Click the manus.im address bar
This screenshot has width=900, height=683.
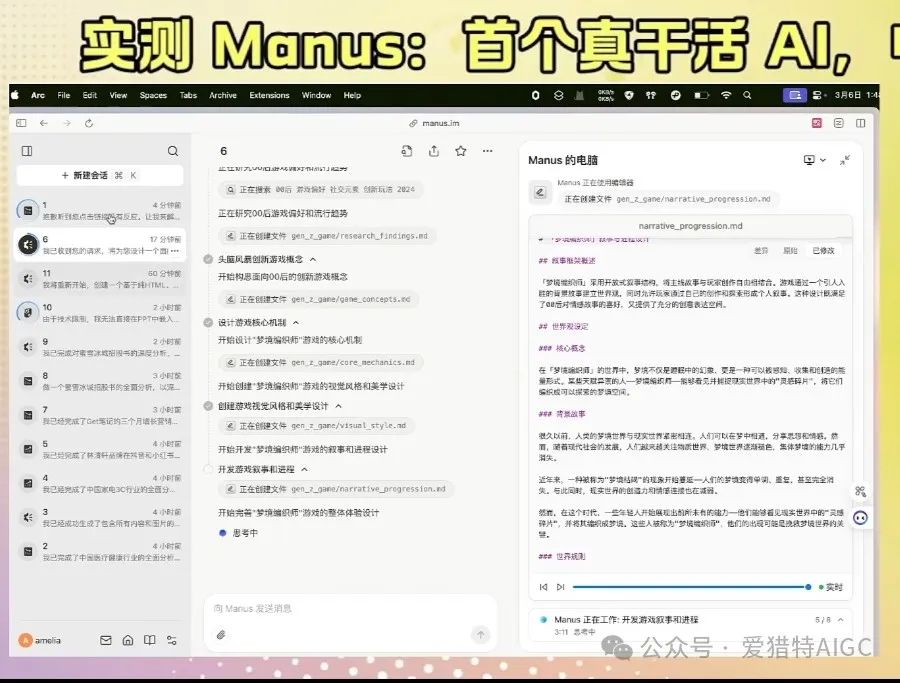[x=435, y=123]
